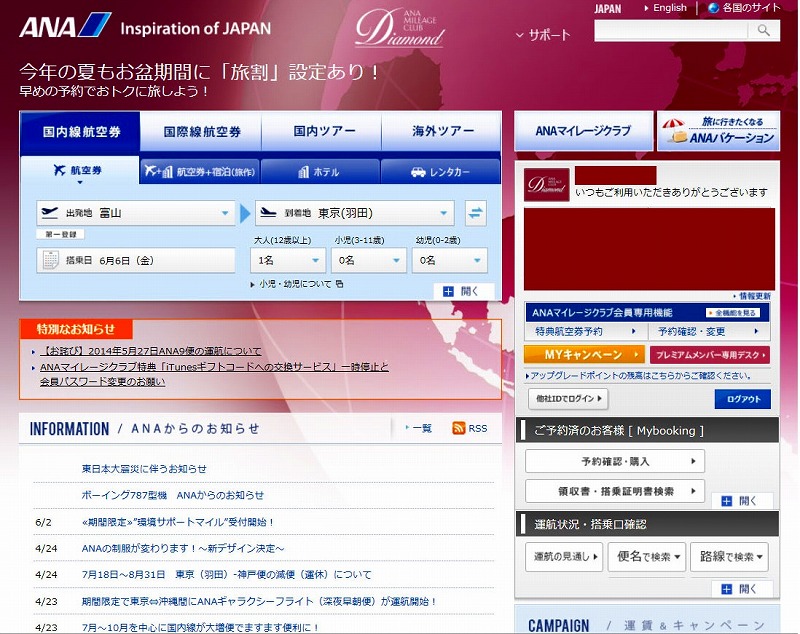This screenshot has height=634, width=800.
Task: Expand the 運航状況 section with 開く
Action: point(742,589)
